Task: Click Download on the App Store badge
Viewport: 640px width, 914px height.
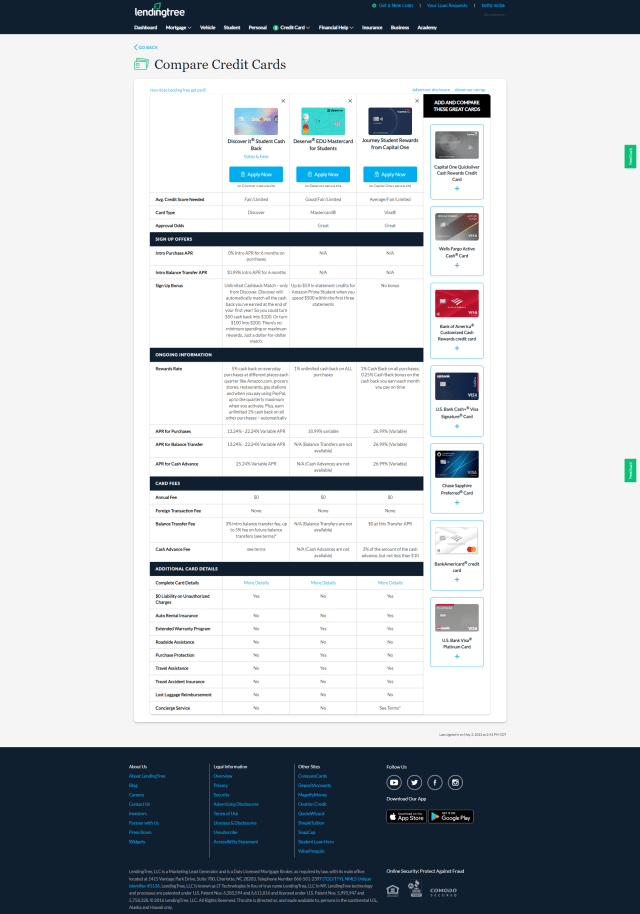Action: (406, 817)
